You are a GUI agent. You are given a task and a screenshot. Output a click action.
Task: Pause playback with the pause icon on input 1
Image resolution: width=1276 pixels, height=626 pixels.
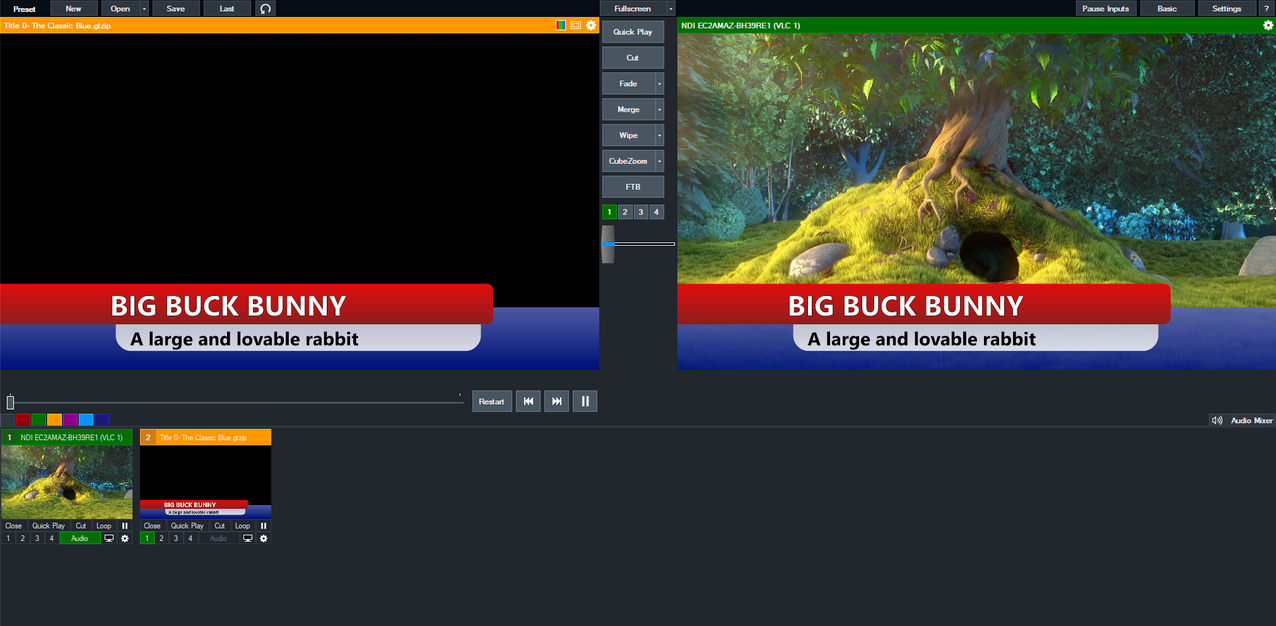pyautogui.click(x=124, y=525)
